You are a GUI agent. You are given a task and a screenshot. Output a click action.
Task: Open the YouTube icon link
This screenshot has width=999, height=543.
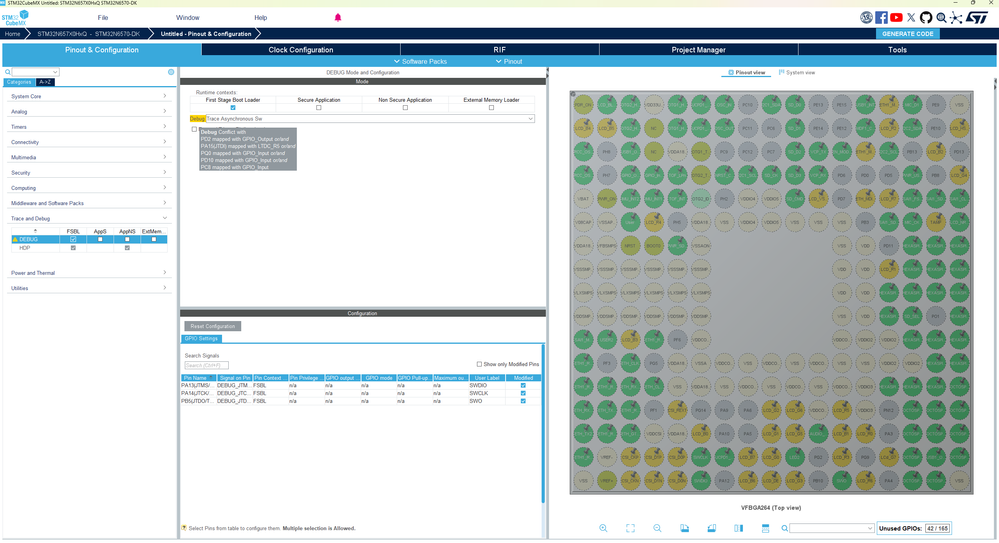(896, 18)
